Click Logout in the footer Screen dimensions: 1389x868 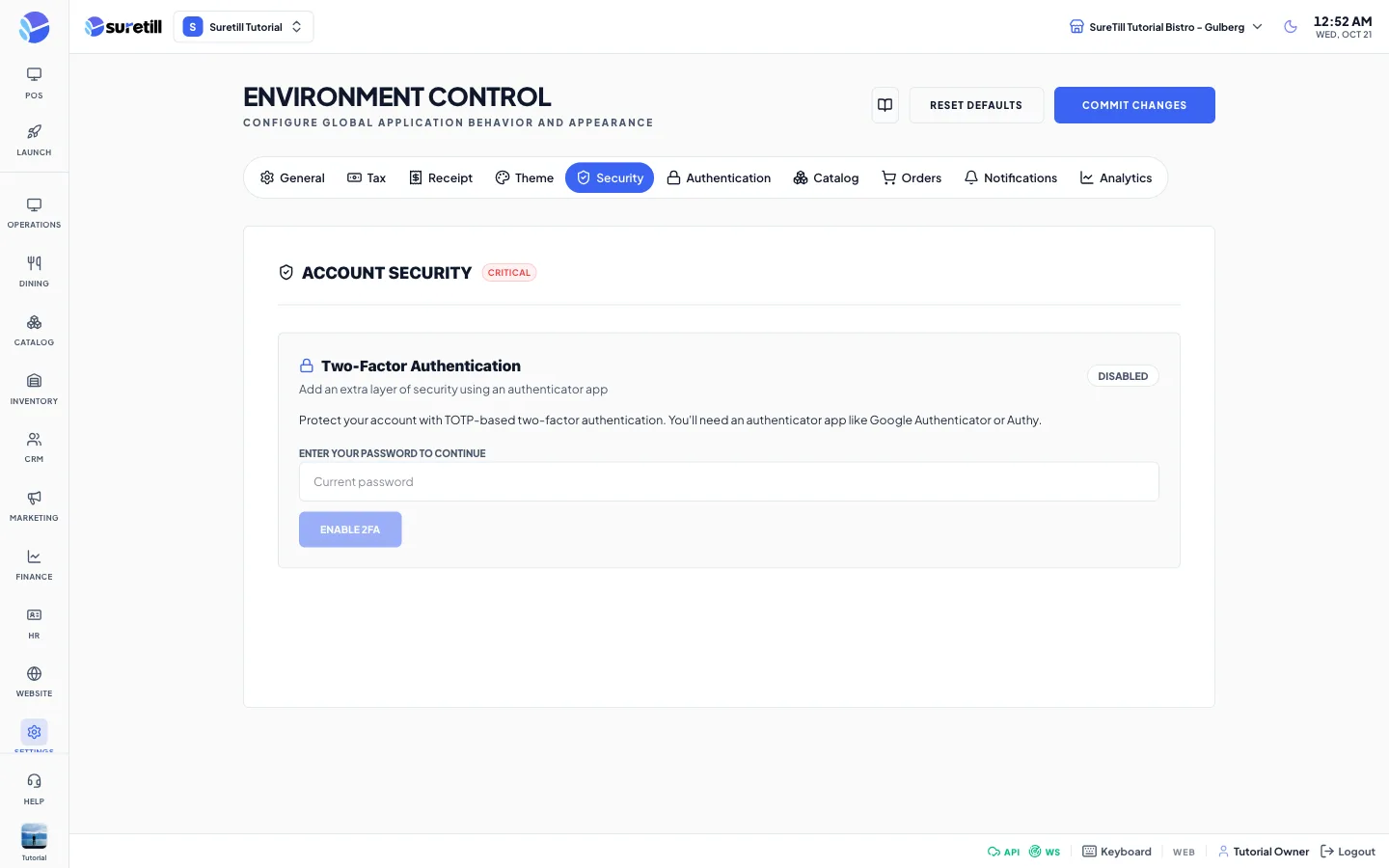pos(1348,852)
